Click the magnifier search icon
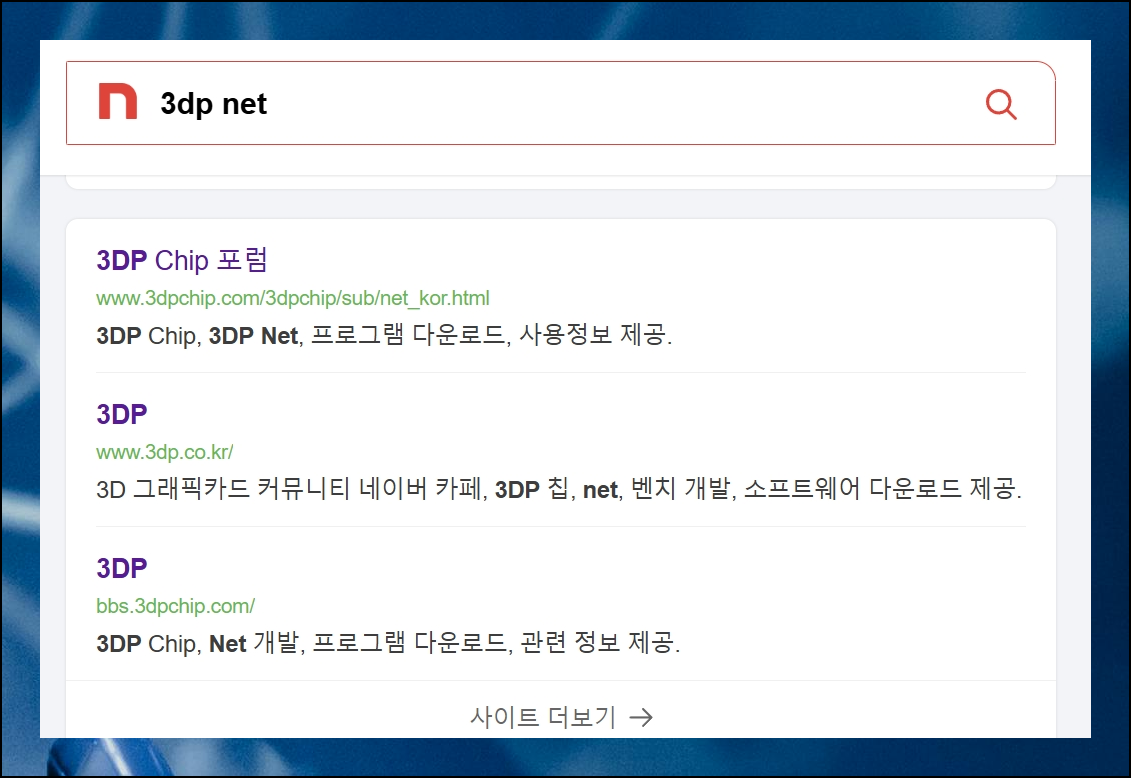The height and width of the screenshot is (778, 1131). [1001, 105]
